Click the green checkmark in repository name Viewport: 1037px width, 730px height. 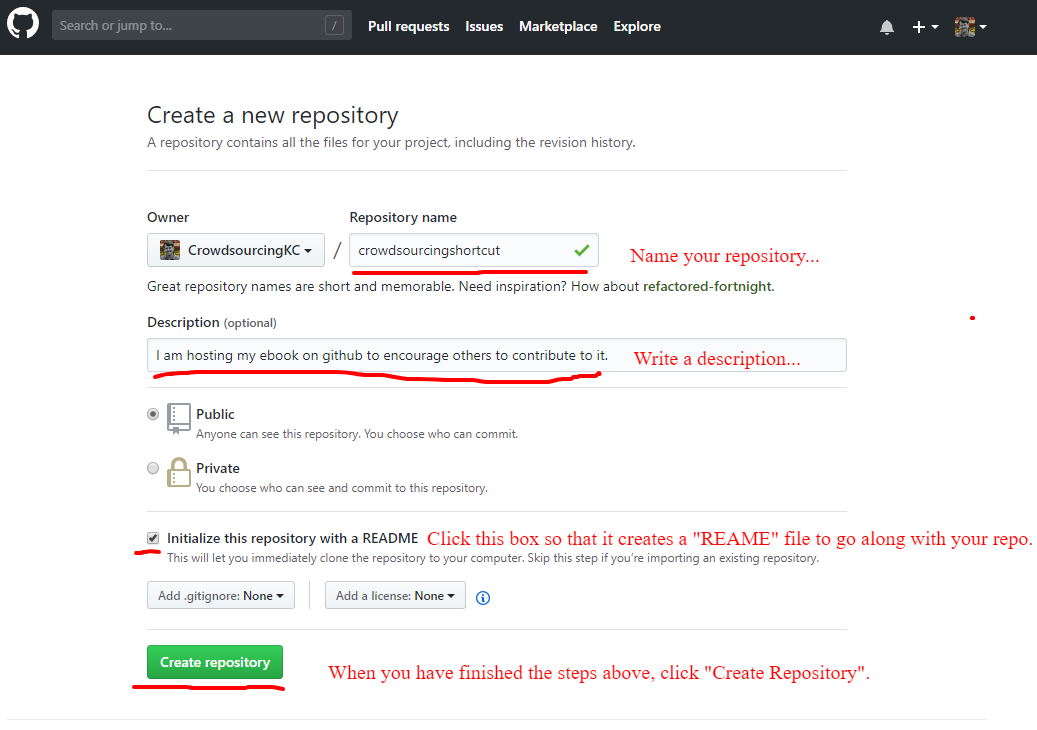pos(582,250)
